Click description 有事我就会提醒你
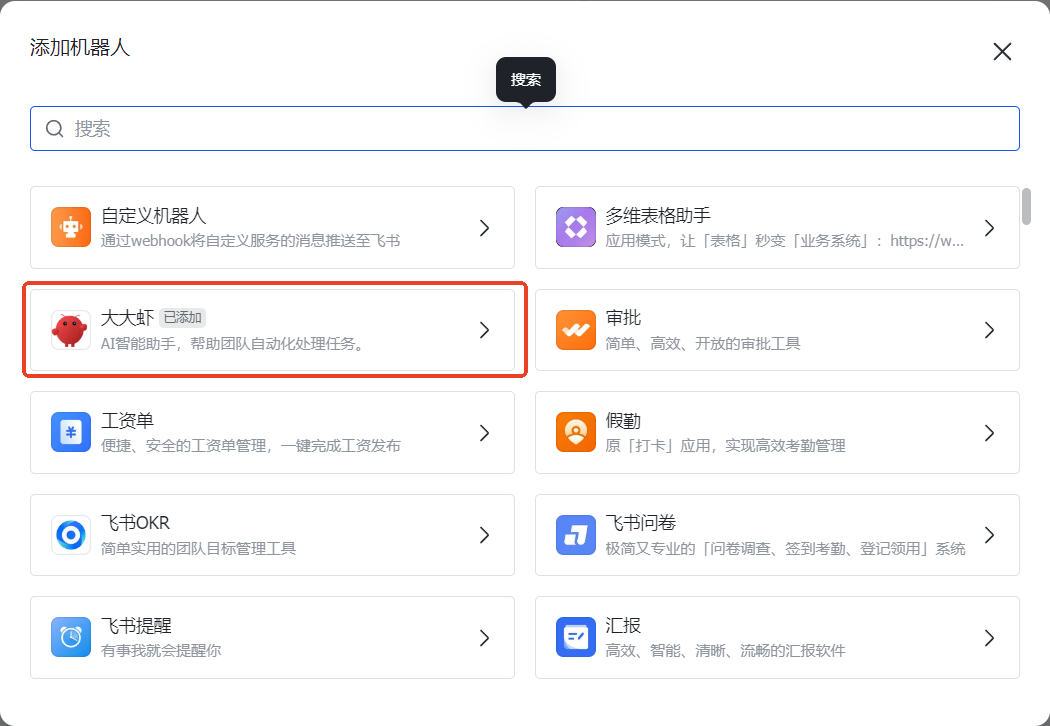 (161, 650)
